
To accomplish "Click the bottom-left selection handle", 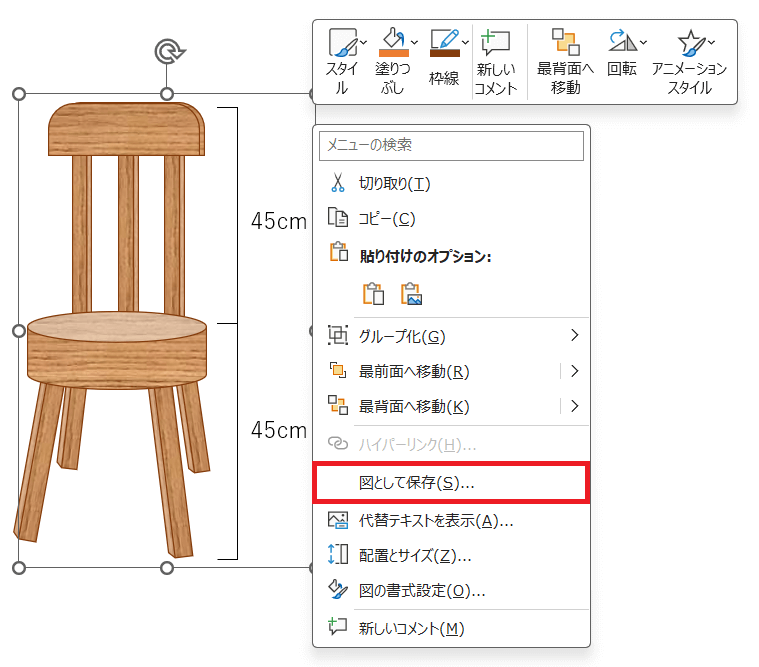I will [19, 568].
